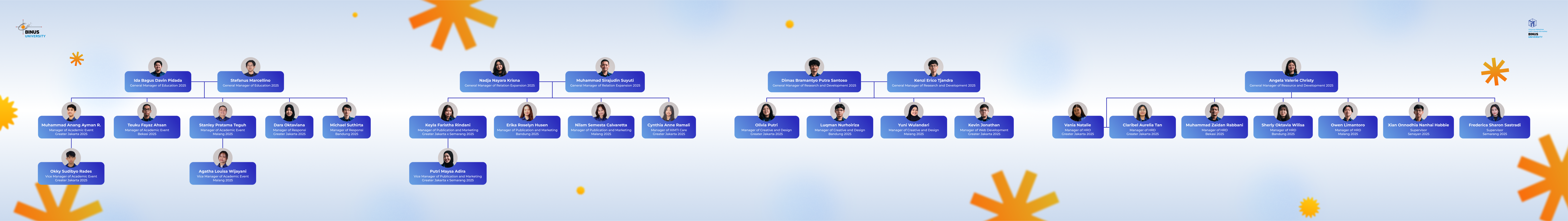The width and height of the screenshot is (1568, 221).
Task: Click the 'Michael Suthirta' Responsi card
Action: tap(346, 127)
